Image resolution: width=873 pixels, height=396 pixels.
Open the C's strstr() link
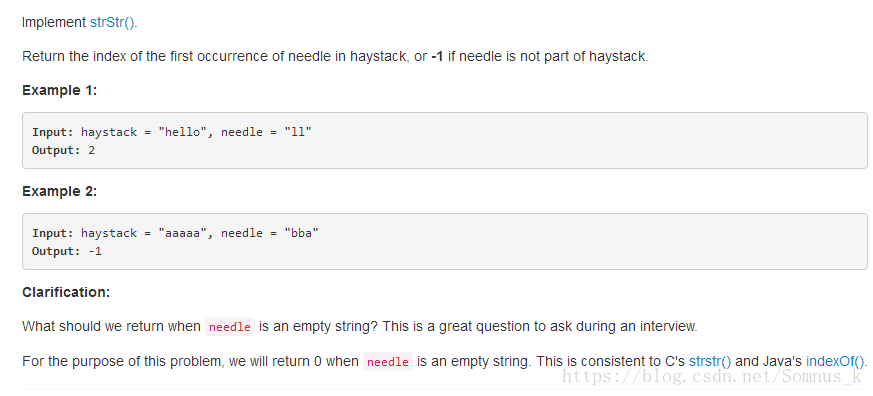[710, 361]
